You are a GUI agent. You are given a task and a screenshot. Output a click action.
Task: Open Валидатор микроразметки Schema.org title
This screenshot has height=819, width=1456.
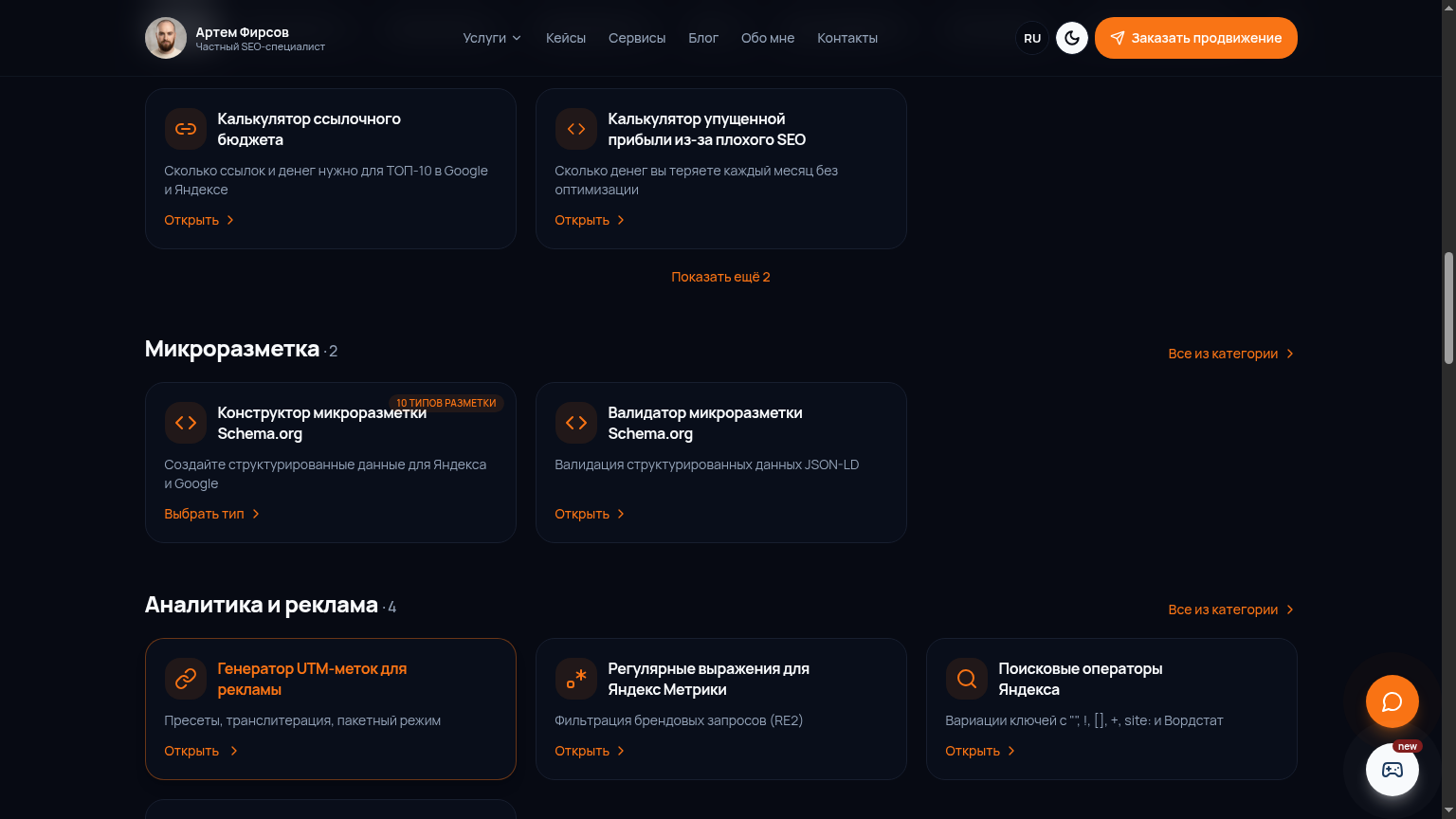tap(705, 423)
